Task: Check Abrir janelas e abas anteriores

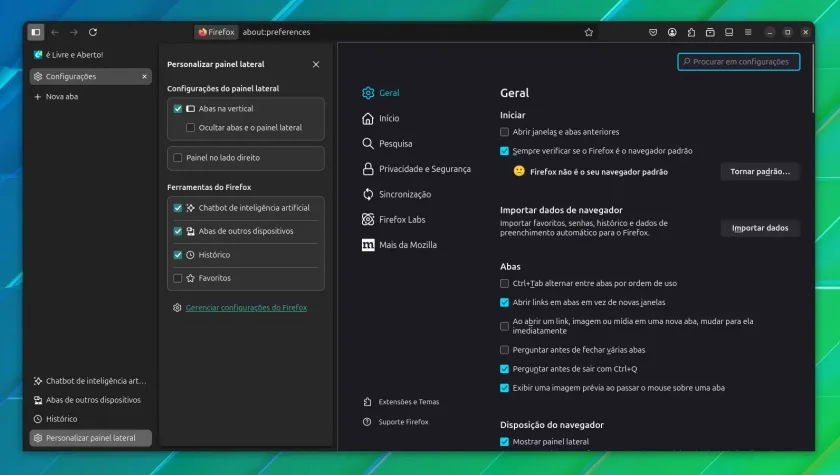Action: click(504, 132)
